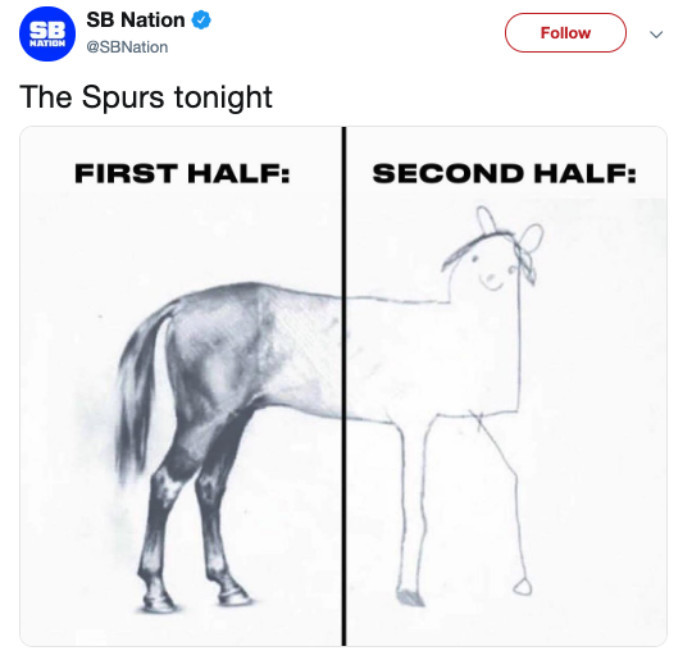Screen dimensions: 692x660
Task: Click the realistic horse's rear hoof
Action: pyautogui.click(x=160, y=601)
